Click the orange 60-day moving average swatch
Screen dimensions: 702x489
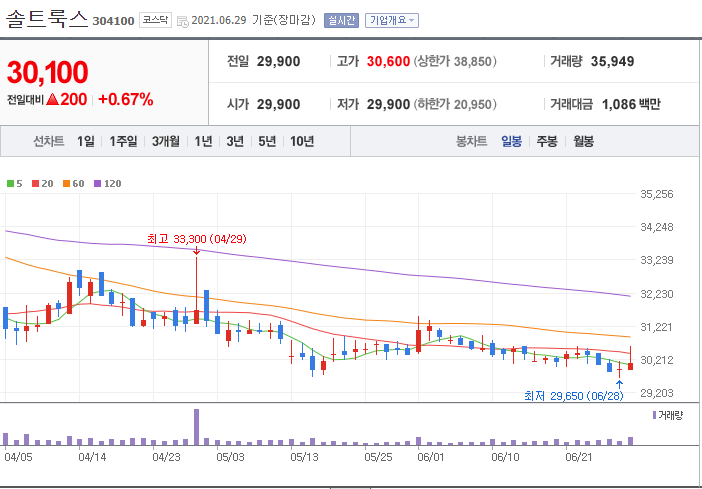(x=66, y=183)
